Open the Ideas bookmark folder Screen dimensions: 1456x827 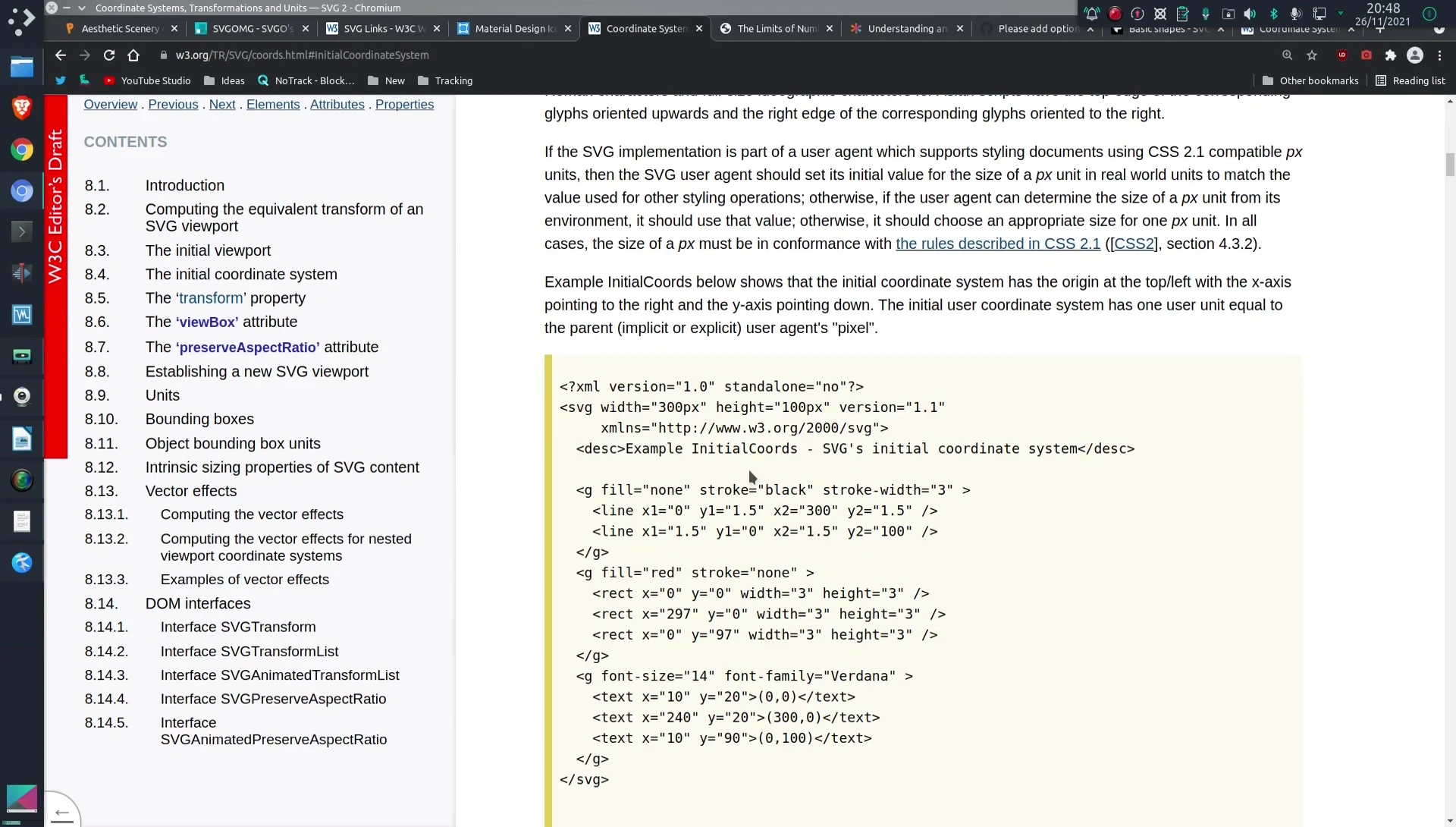coord(224,80)
